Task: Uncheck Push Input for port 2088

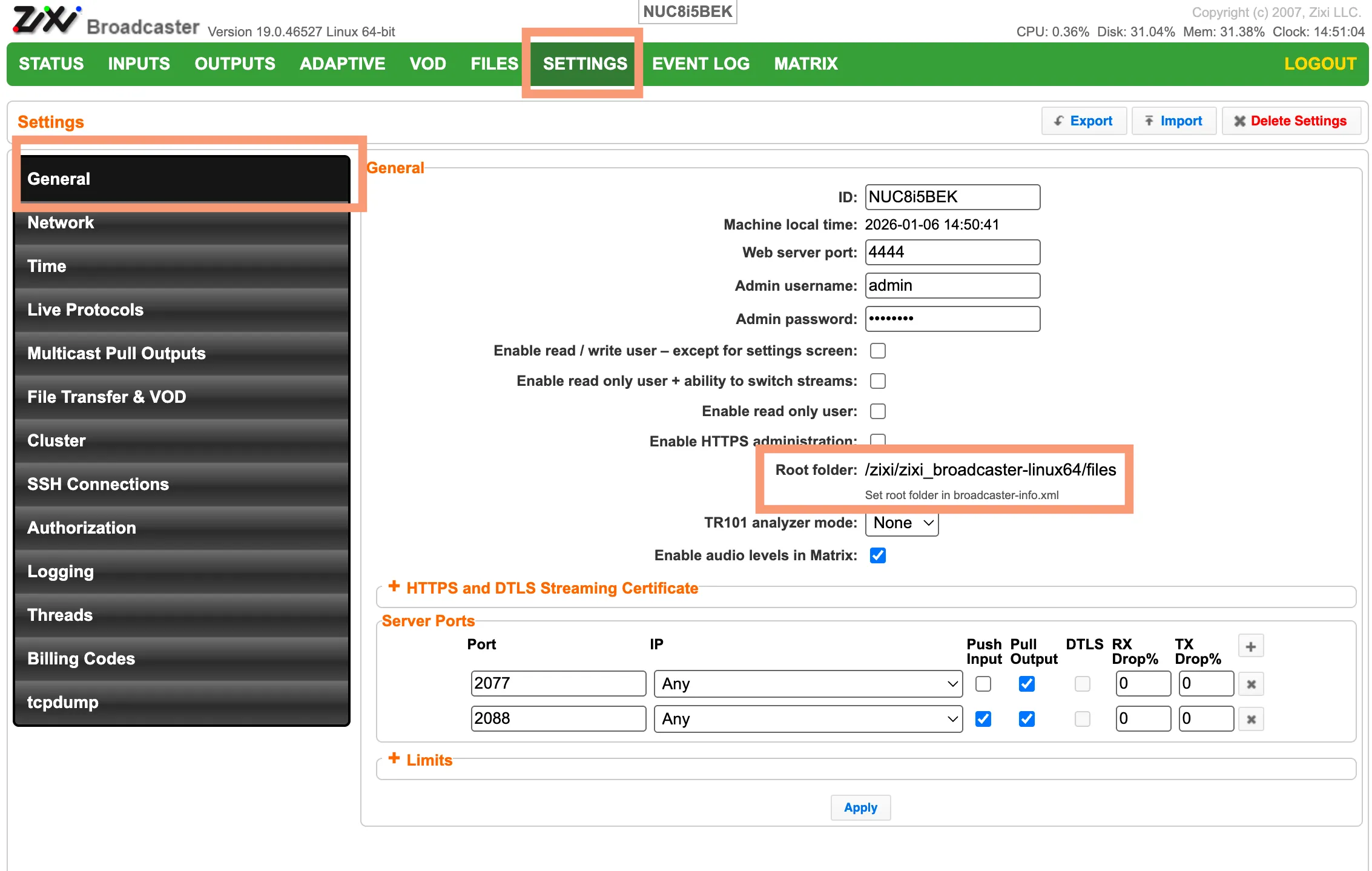Action: pyautogui.click(x=983, y=719)
